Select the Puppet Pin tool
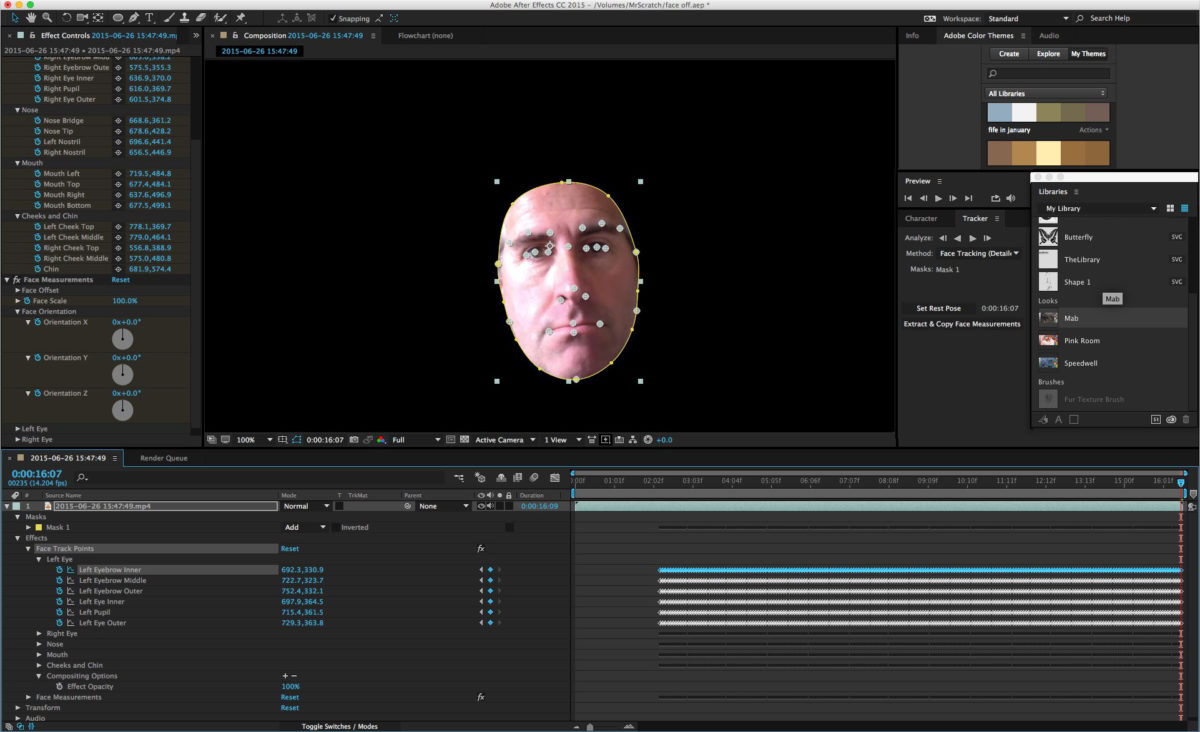 pos(240,18)
